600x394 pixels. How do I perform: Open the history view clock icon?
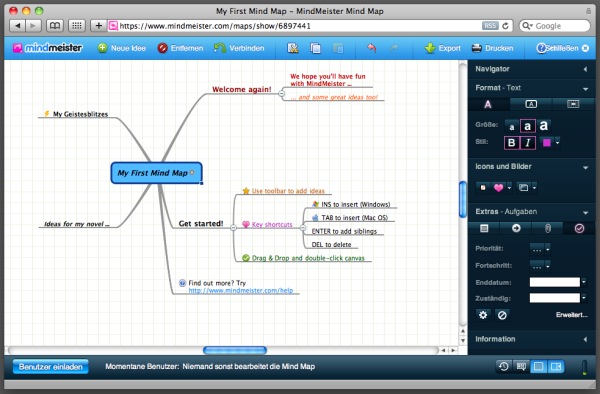coord(503,366)
